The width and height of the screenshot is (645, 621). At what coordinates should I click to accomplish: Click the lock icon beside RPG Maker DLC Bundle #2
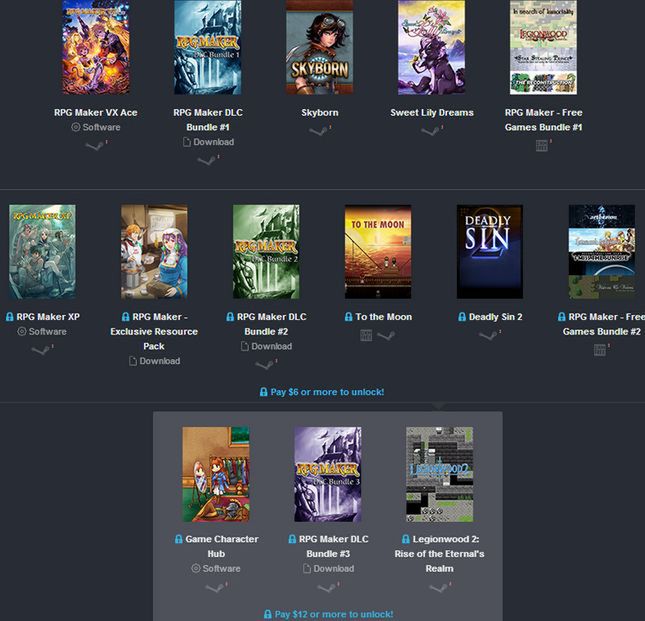pyautogui.click(x=230, y=317)
